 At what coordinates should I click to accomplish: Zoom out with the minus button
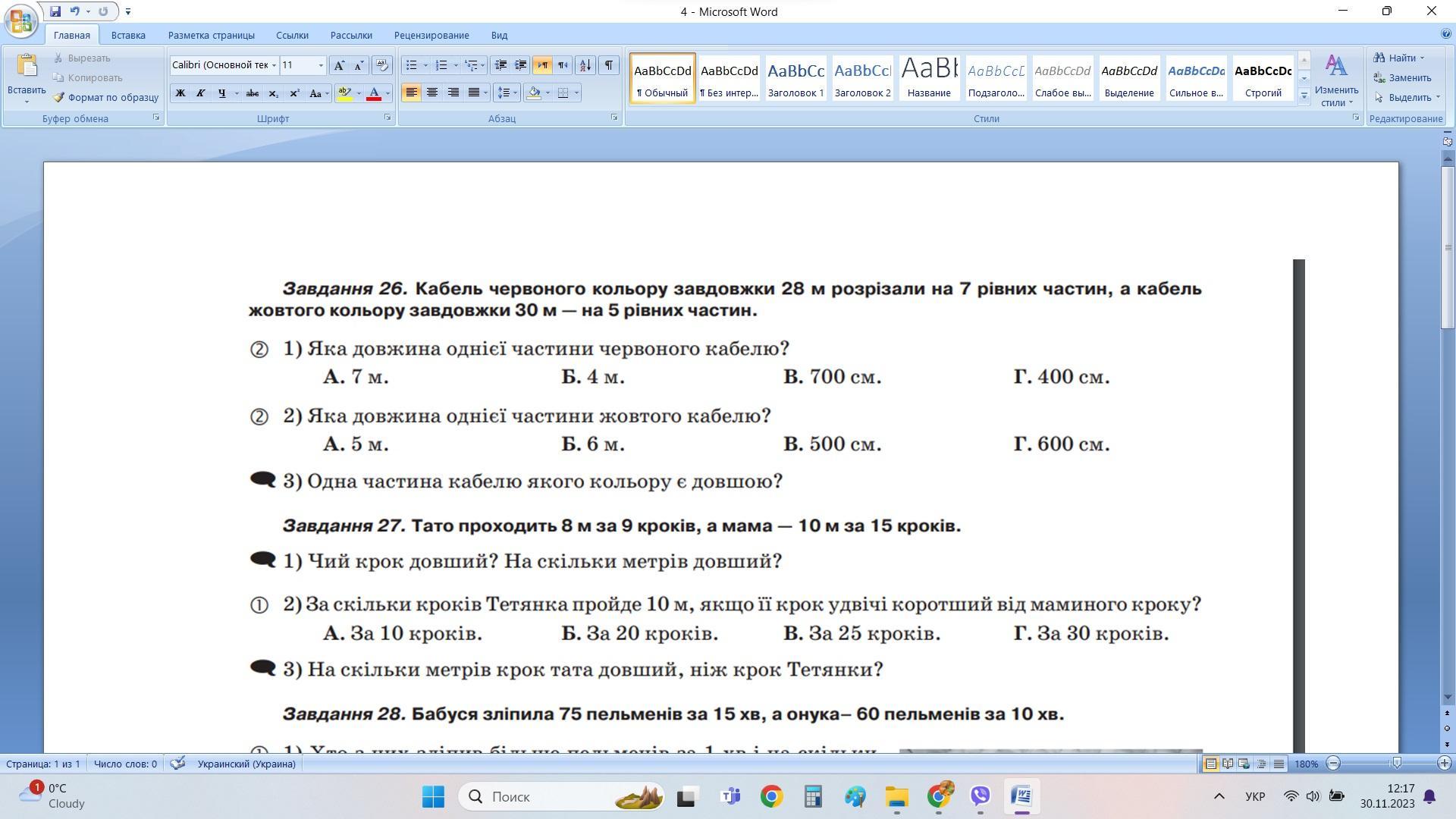tap(1333, 764)
